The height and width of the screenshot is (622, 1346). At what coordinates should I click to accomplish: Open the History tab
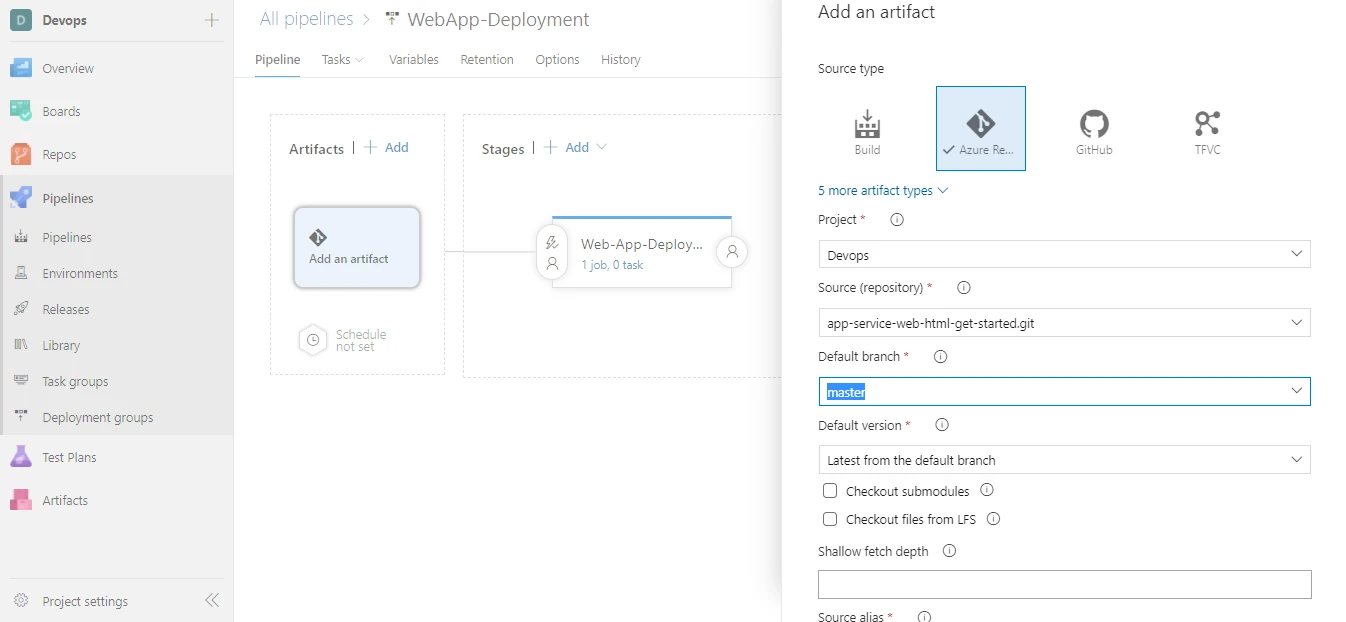pyautogui.click(x=620, y=59)
